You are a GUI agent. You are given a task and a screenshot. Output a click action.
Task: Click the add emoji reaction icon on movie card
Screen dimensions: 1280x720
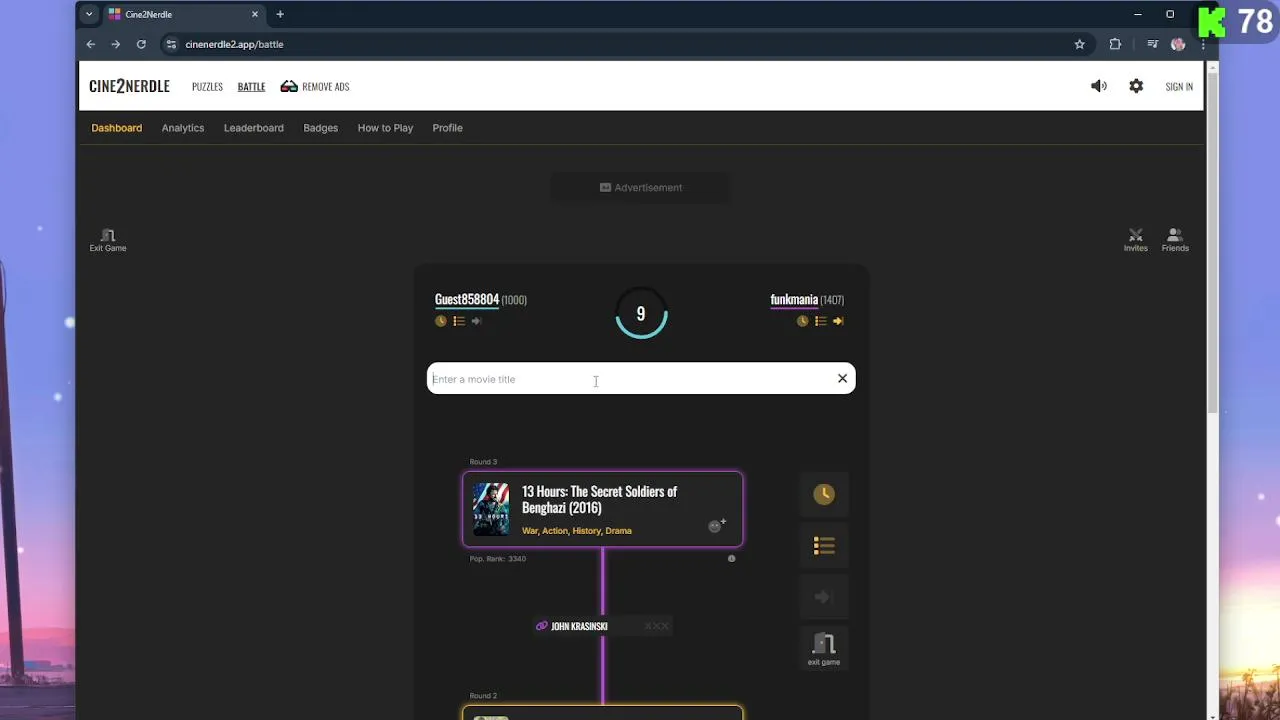tap(717, 525)
